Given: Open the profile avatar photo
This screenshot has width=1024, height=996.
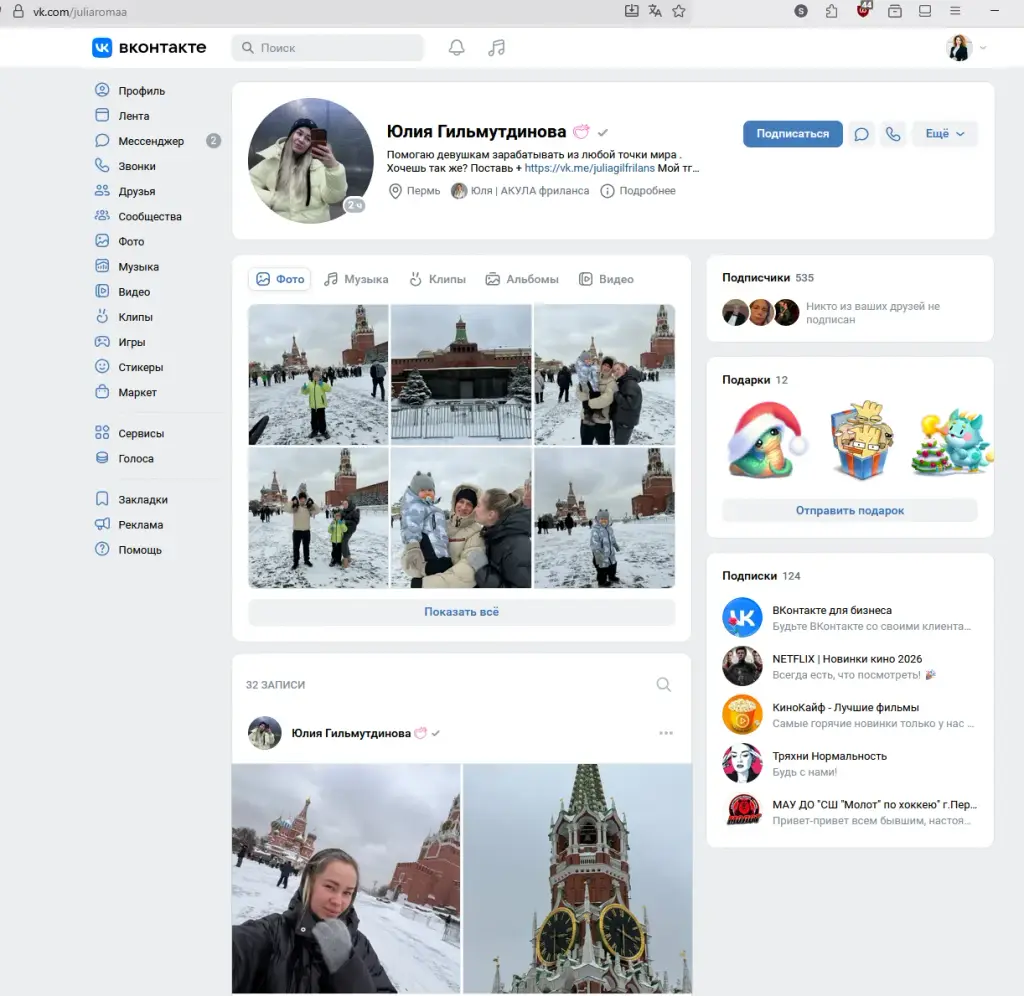Looking at the screenshot, I should [311, 161].
